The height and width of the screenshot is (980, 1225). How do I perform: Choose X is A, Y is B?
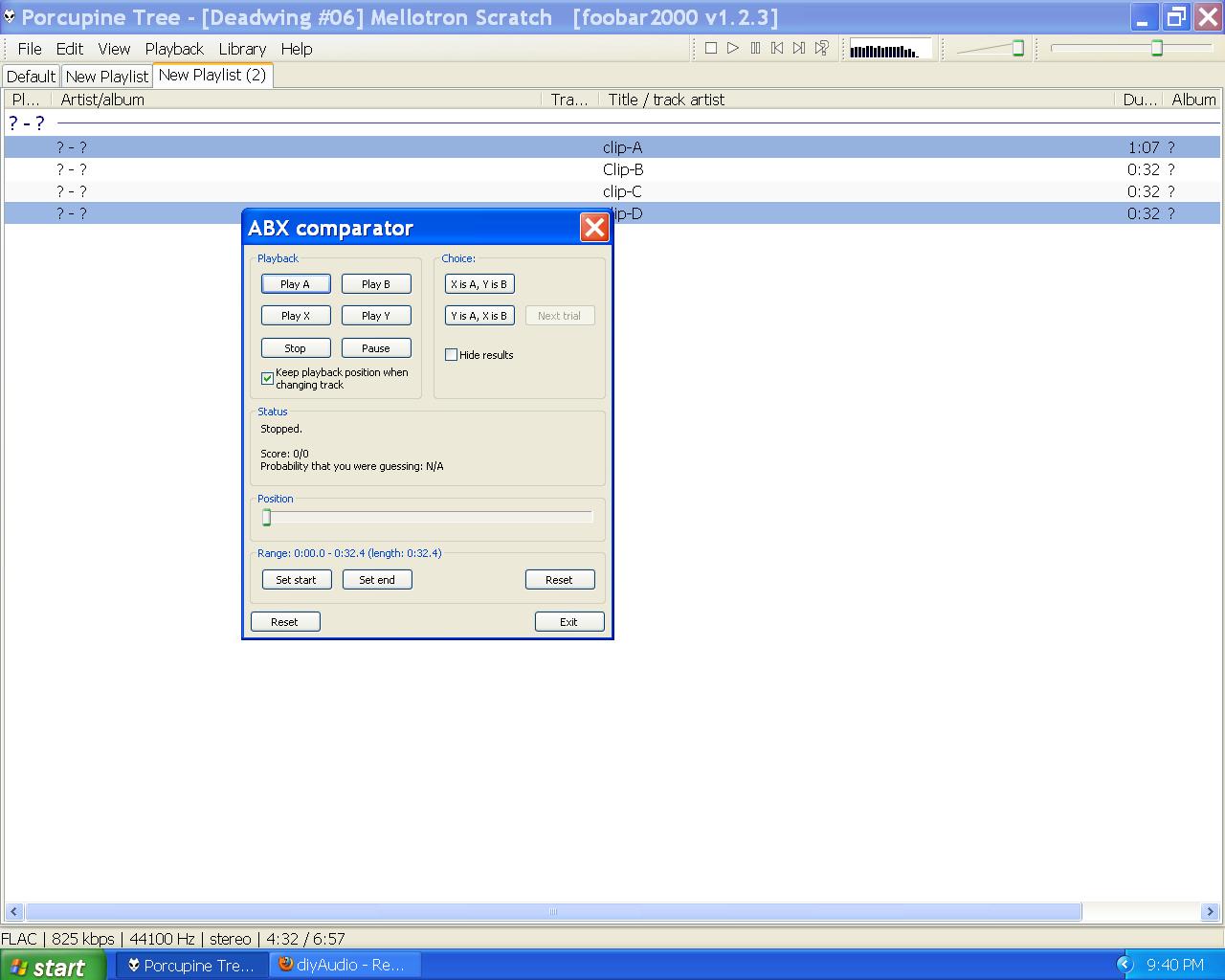tap(479, 284)
